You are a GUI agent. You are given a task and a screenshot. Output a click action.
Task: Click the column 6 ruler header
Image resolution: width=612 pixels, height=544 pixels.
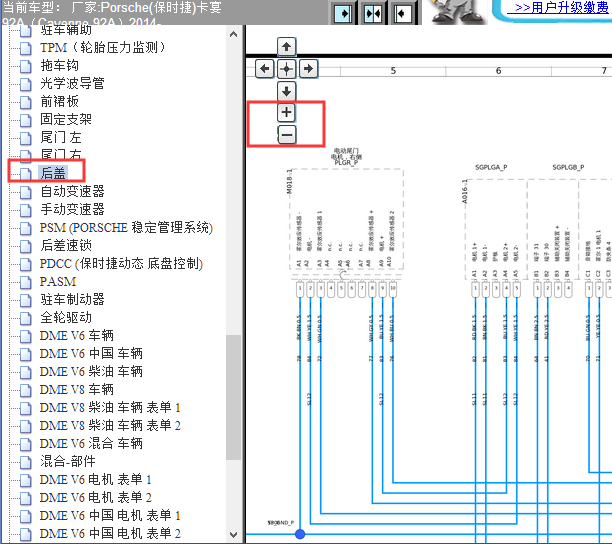[498, 71]
